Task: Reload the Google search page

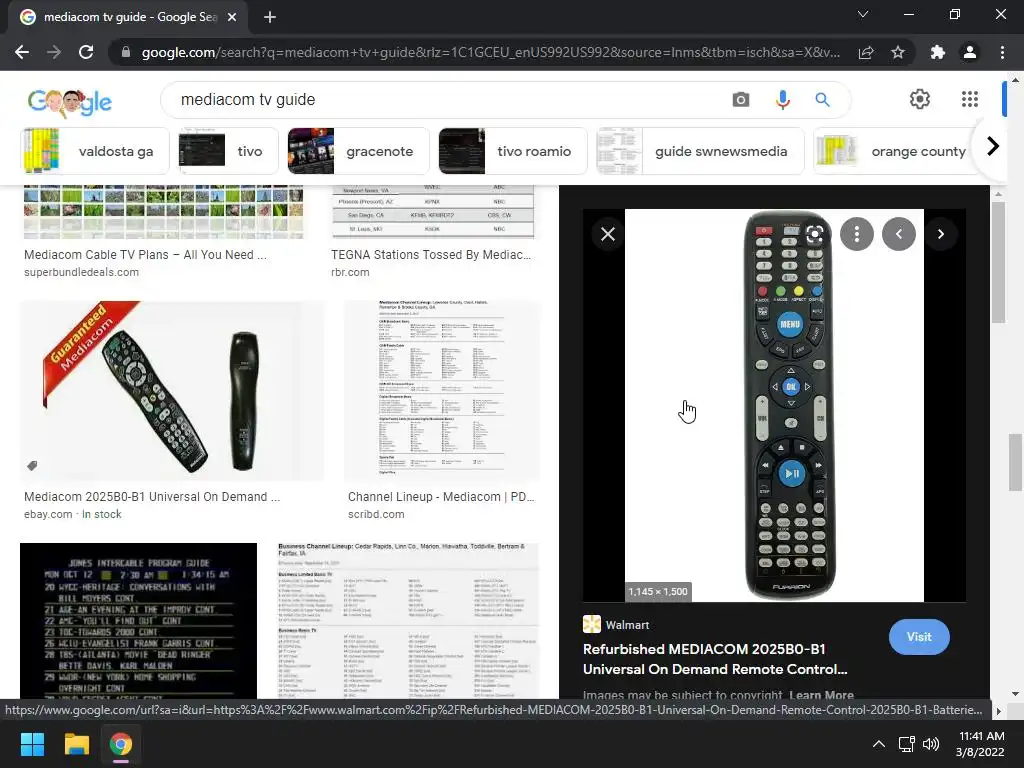Action: (86, 52)
